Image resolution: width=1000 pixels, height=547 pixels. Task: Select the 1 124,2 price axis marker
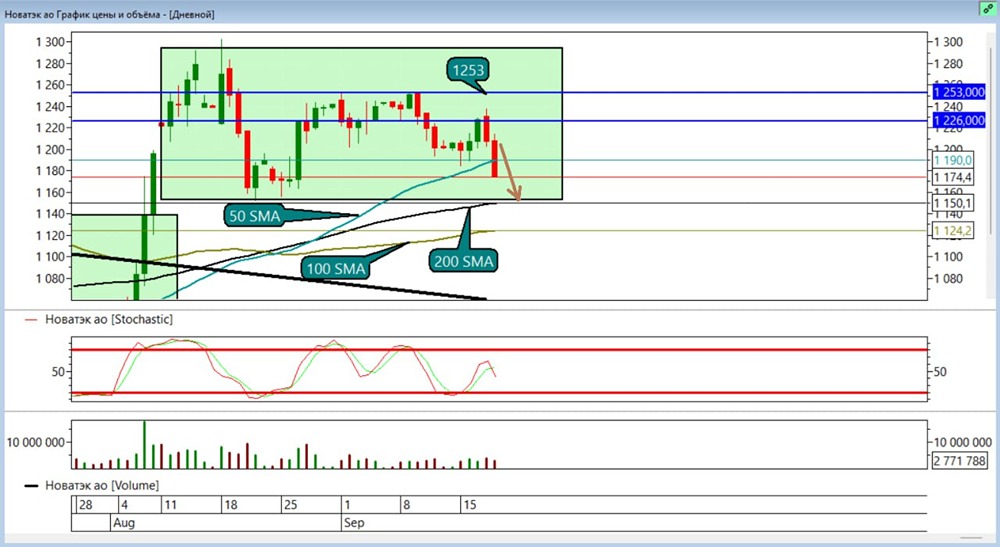point(952,231)
